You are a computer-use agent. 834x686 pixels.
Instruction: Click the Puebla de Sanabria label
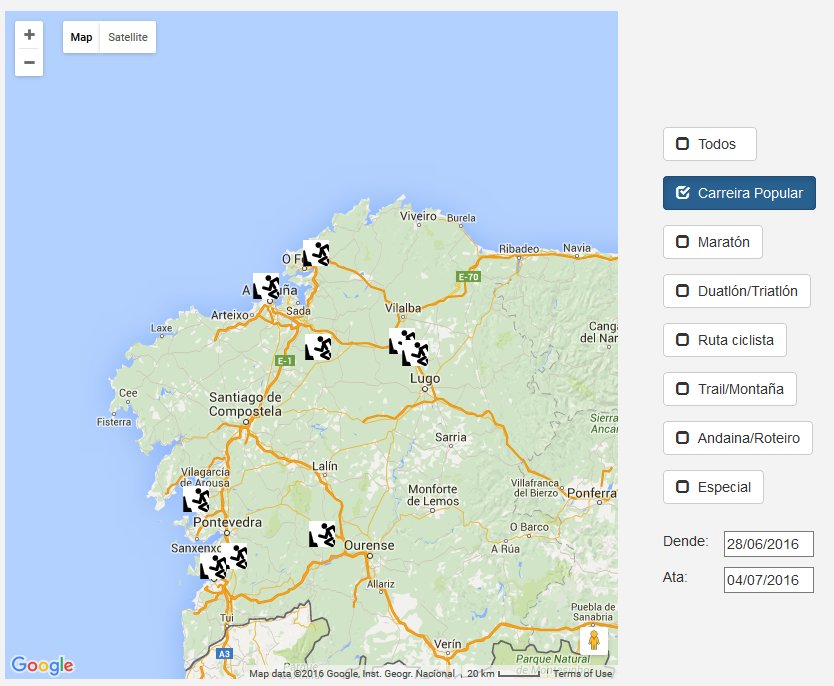[x=593, y=612]
